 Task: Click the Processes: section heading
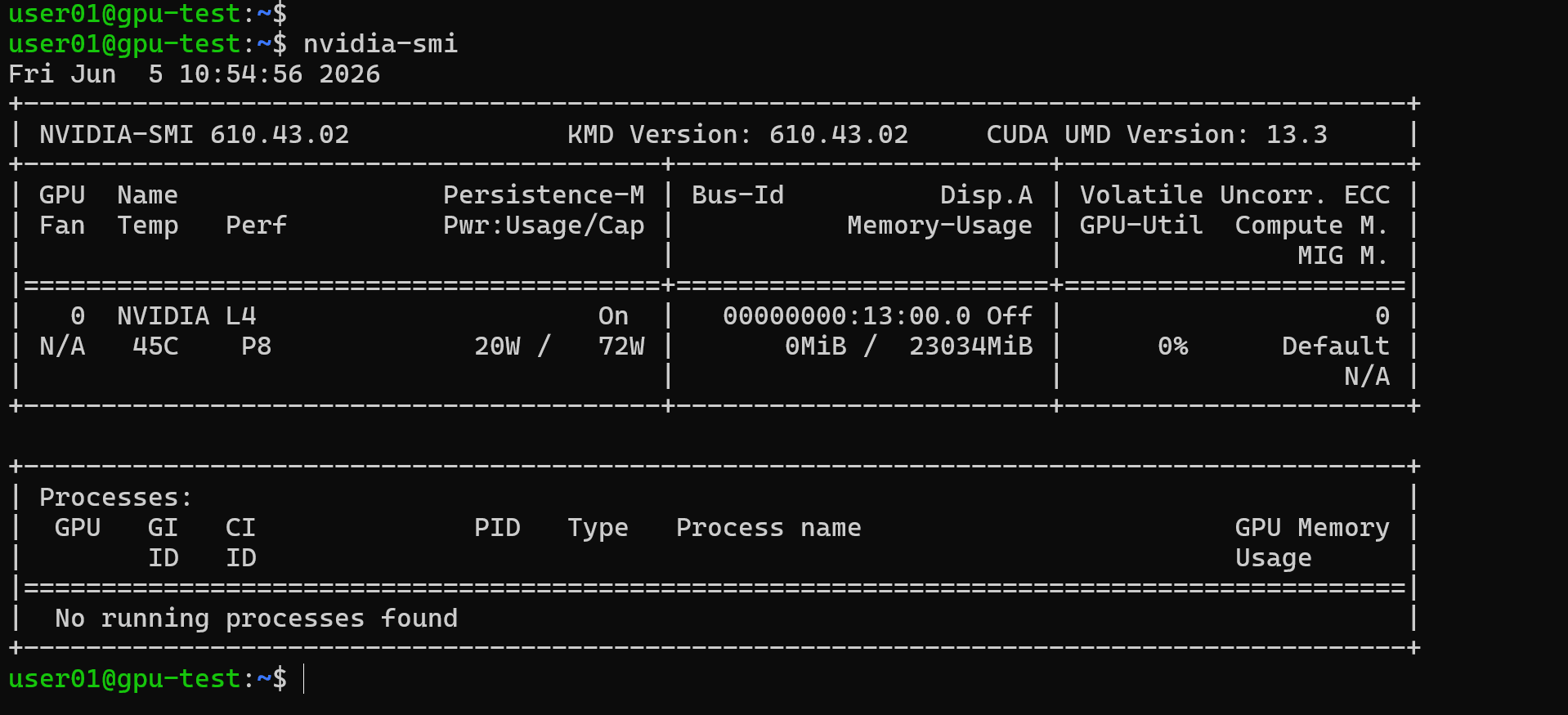tap(116, 498)
